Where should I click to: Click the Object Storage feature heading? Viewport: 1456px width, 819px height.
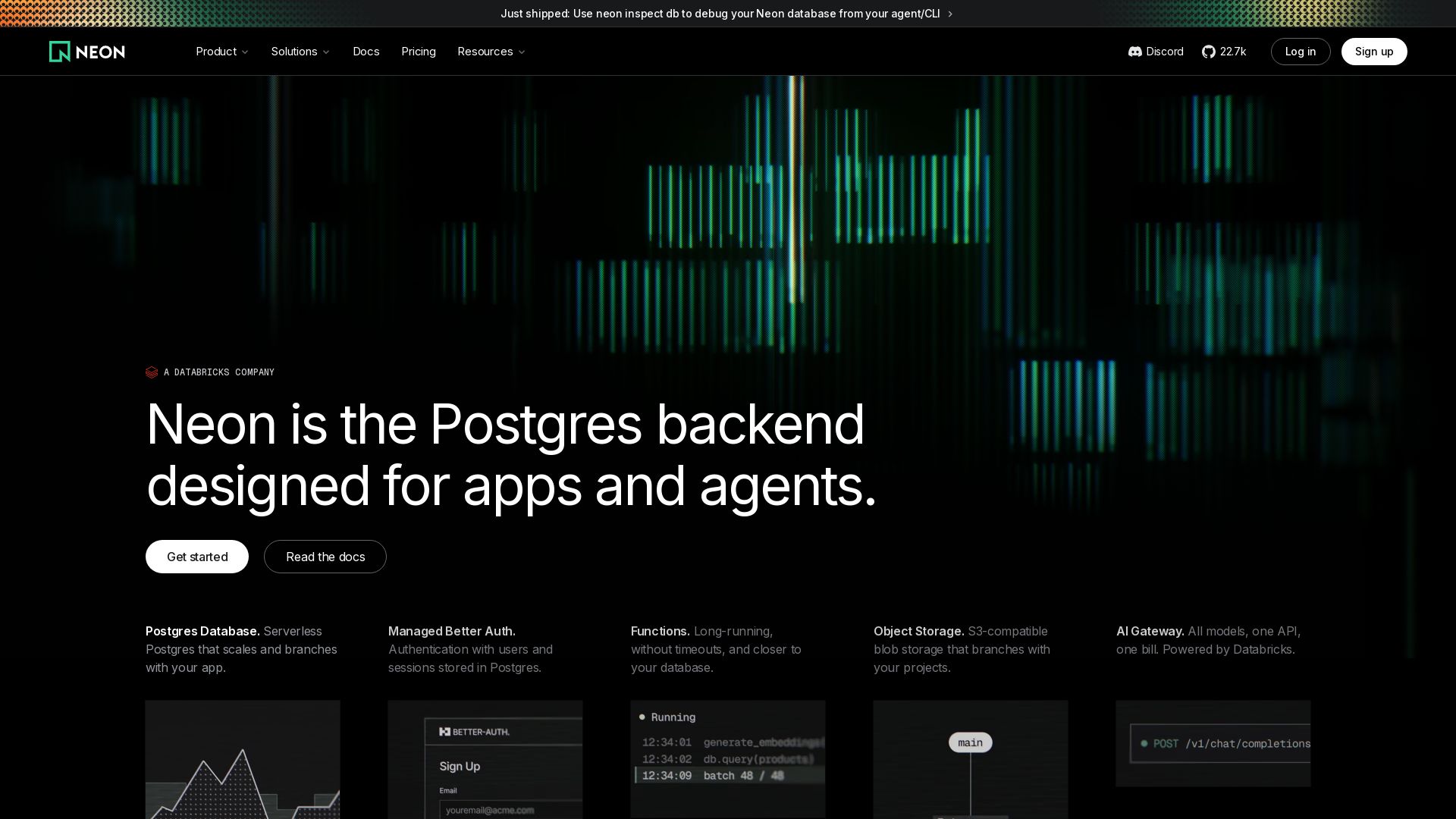(x=919, y=631)
